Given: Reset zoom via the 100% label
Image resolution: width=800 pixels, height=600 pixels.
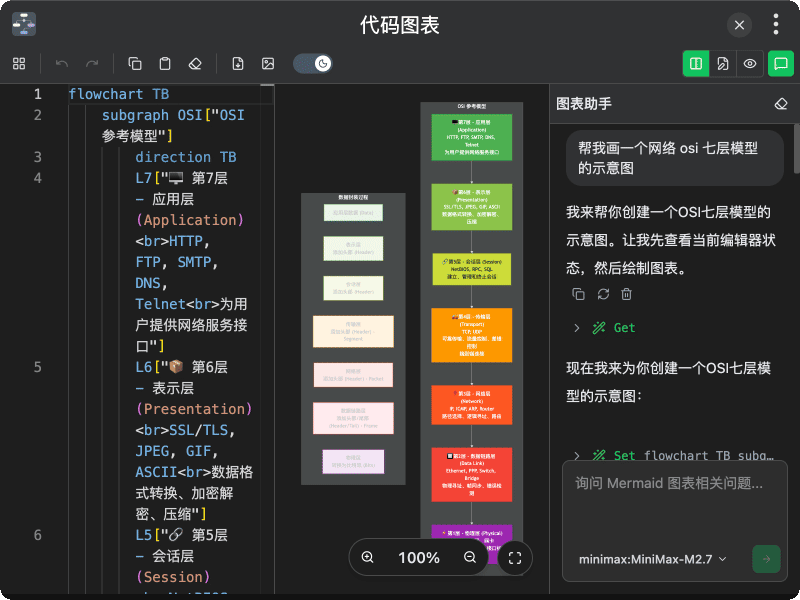Looking at the screenshot, I should (419, 558).
